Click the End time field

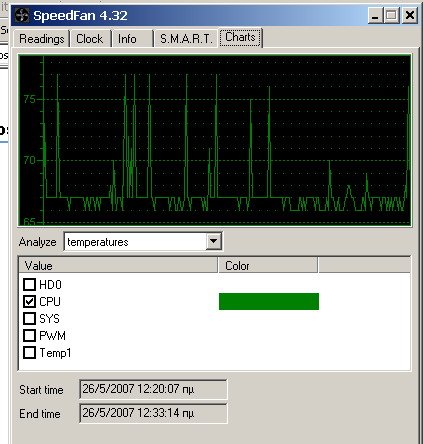click(153, 413)
